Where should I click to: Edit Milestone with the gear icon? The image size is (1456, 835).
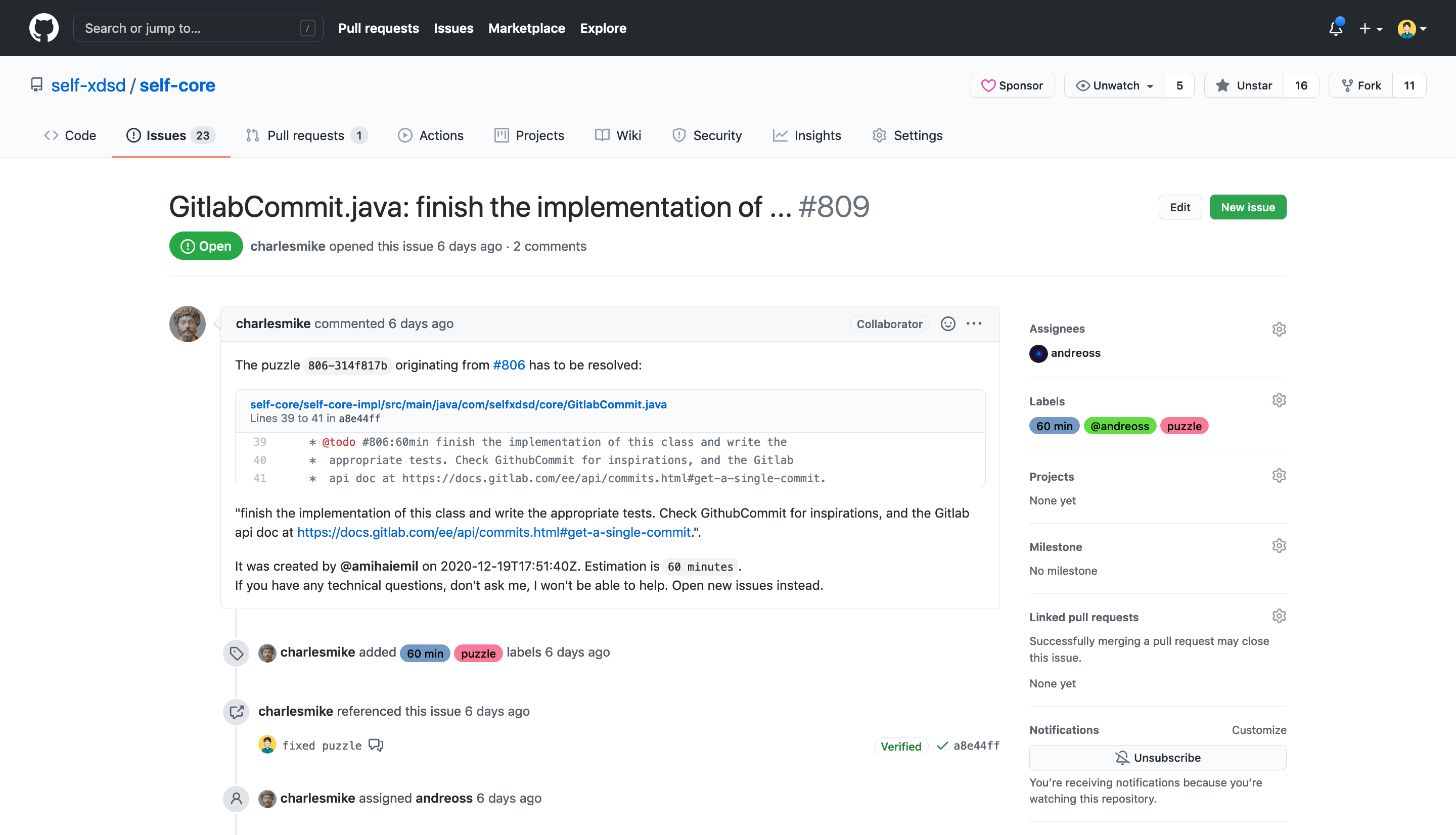[x=1279, y=546]
